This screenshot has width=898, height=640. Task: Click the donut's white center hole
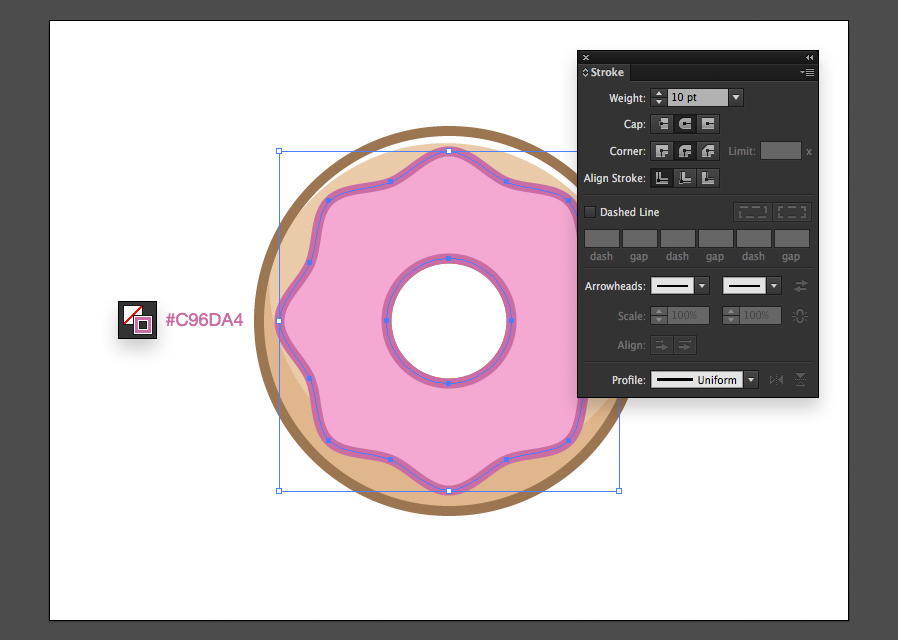pos(449,321)
